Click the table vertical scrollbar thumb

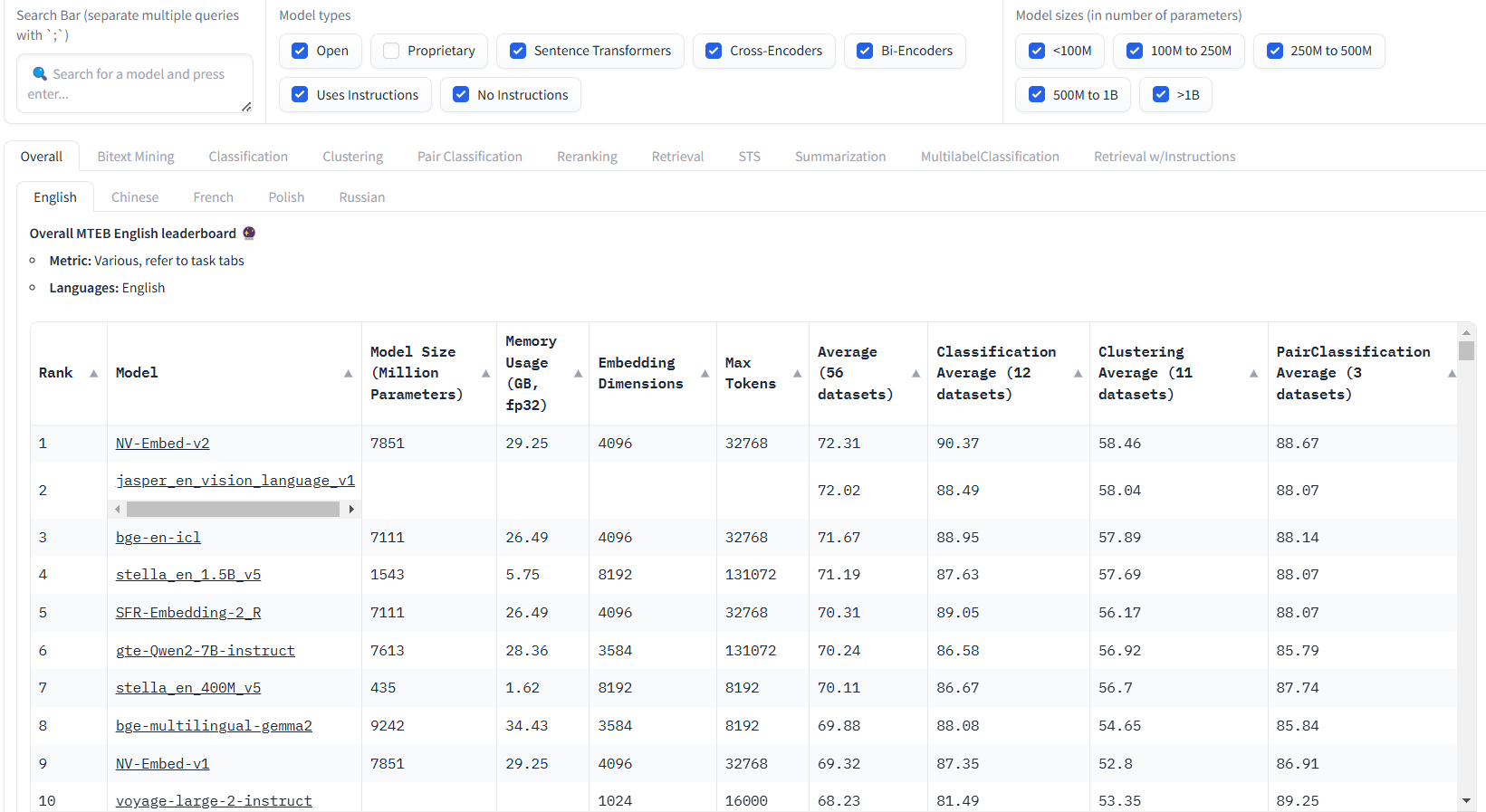pyautogui.click(x=1466, y=350)
